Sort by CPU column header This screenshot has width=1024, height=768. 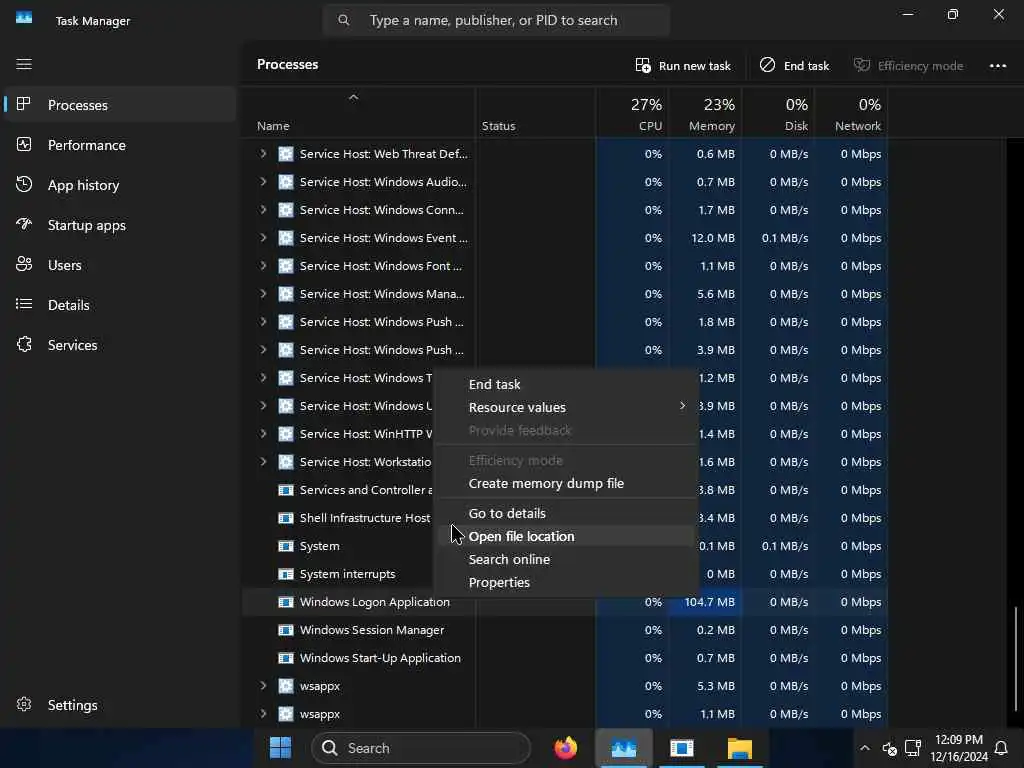point(632,114)
